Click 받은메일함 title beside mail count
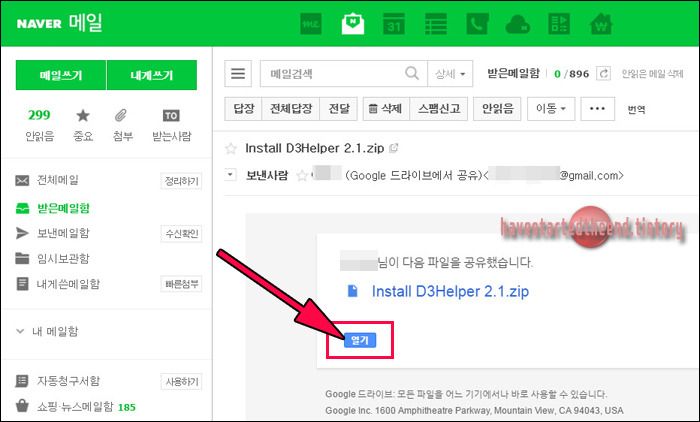This screenshot has height=422, width=700. point(513,73)
